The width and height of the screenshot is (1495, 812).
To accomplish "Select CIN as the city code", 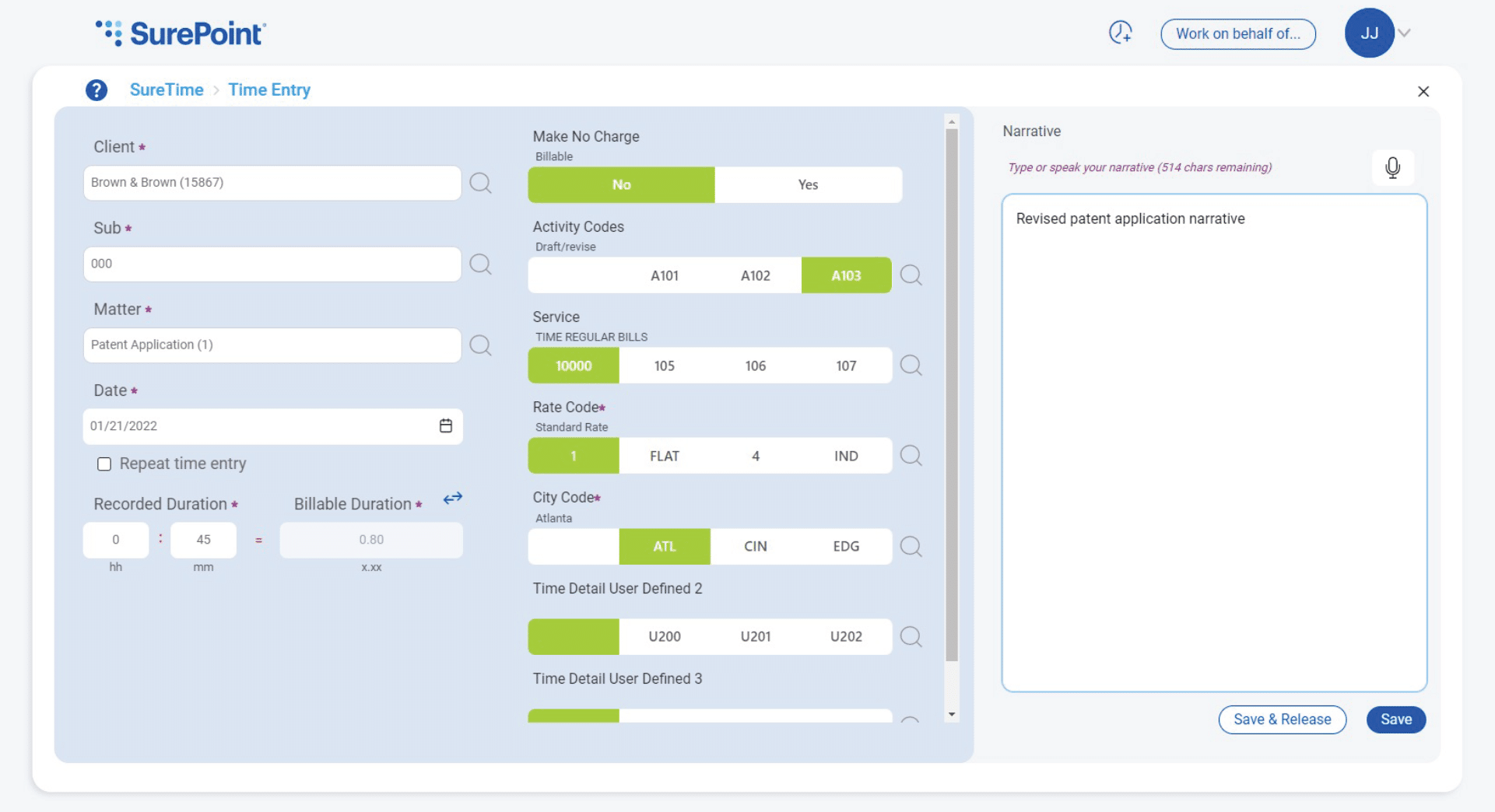I will pyautogui.click(x=755, y=546).
